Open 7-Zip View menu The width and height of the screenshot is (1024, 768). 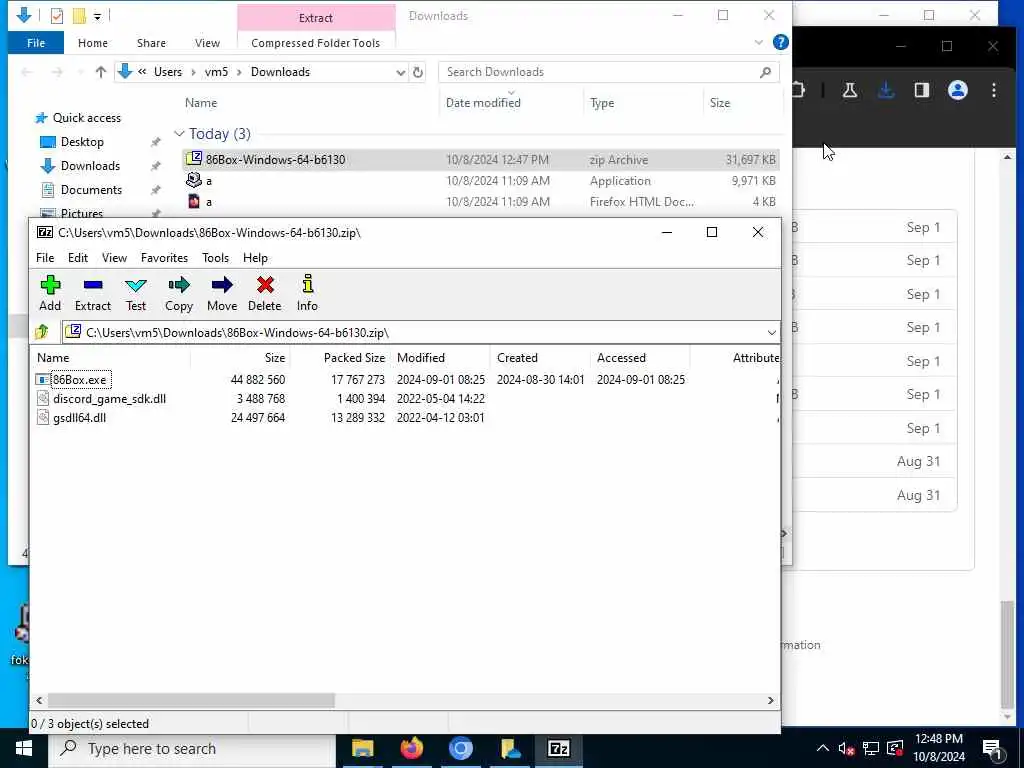click(x=114, y=258)
